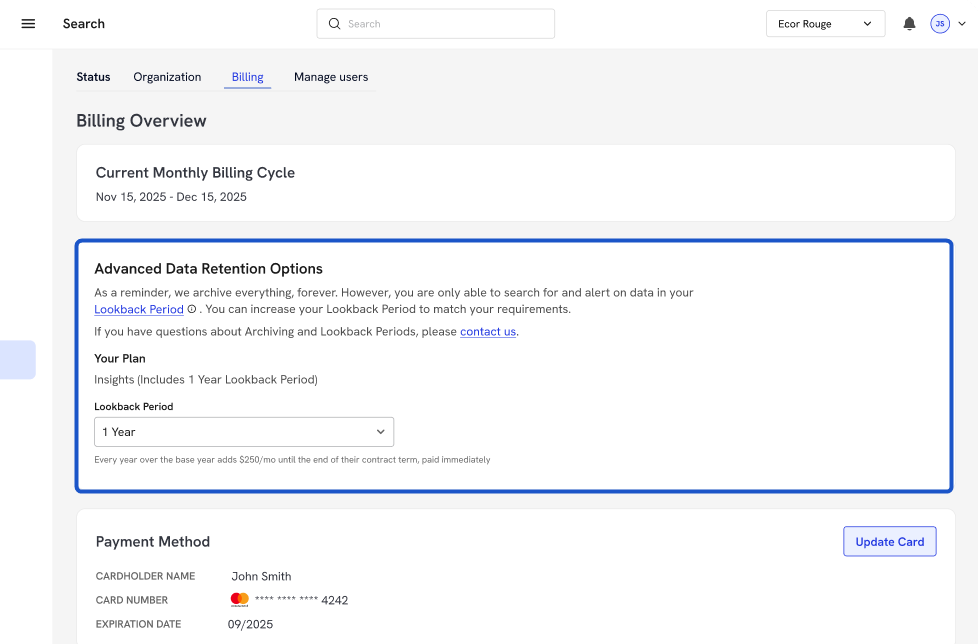978x644 pixels.
Task: Click the card number ending in 4242
Action: tap(301, 601)
